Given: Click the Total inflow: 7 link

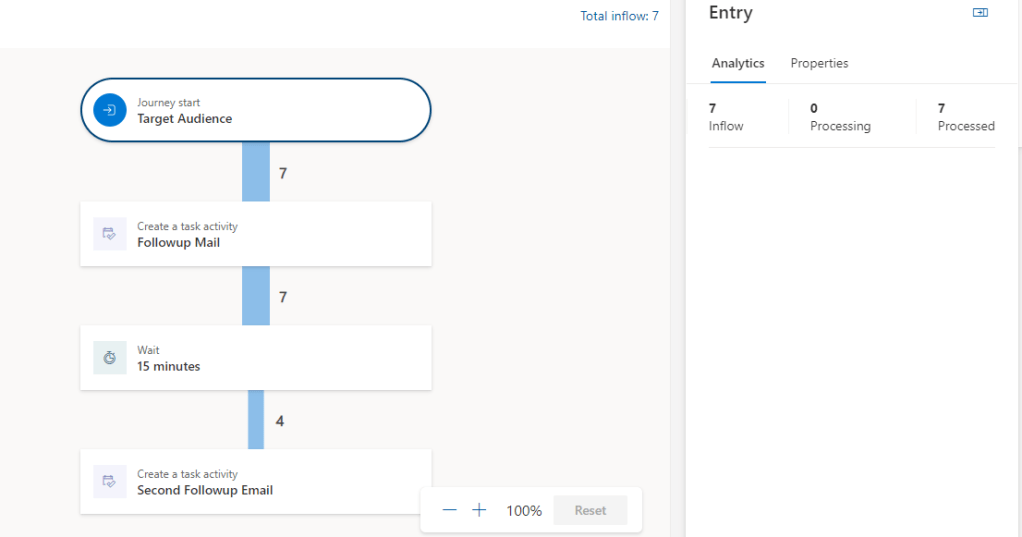Looking at the screenshot, I should 619,16.
